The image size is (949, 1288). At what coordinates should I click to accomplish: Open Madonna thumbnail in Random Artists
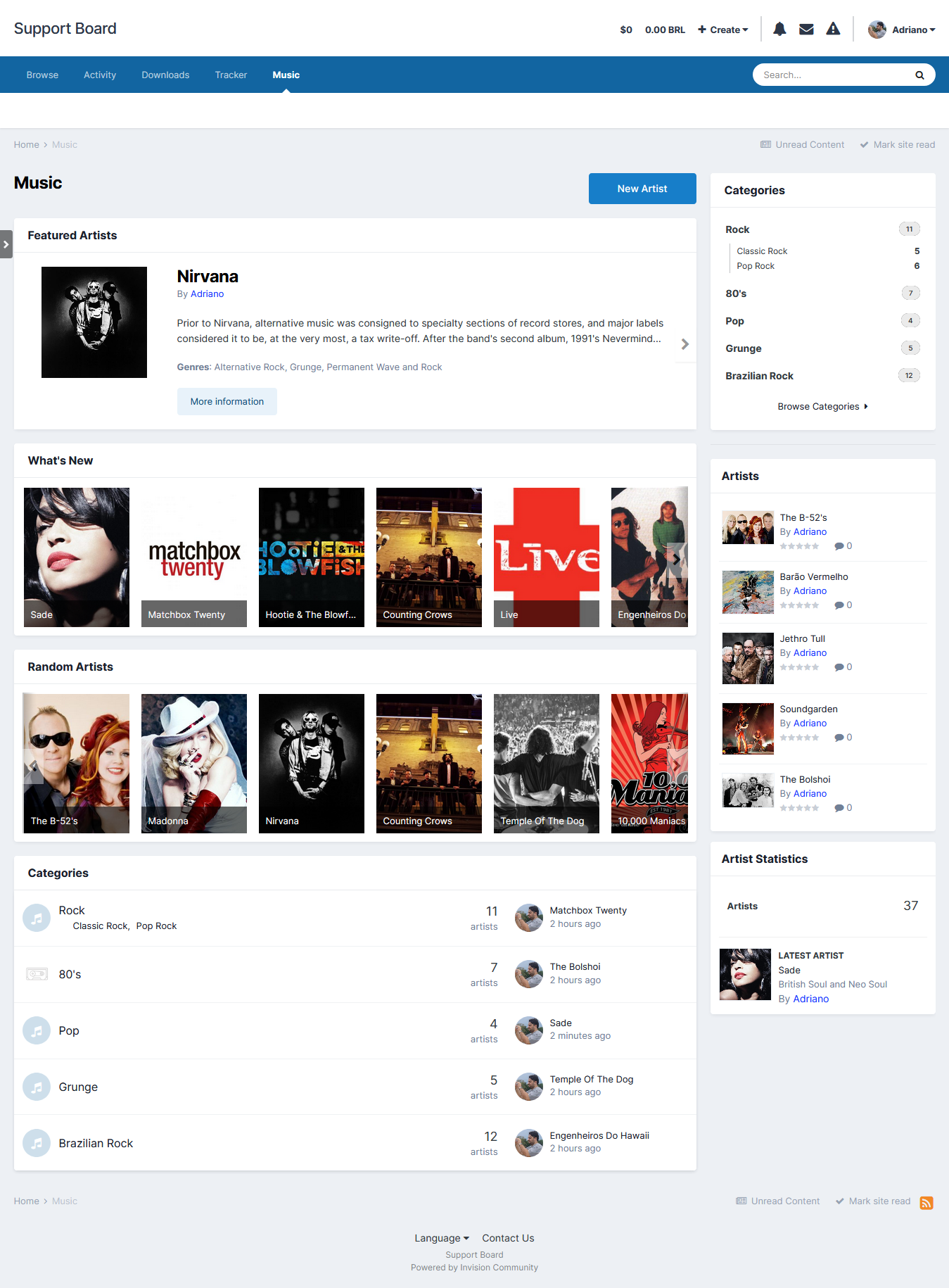click(x=194, y=764)
